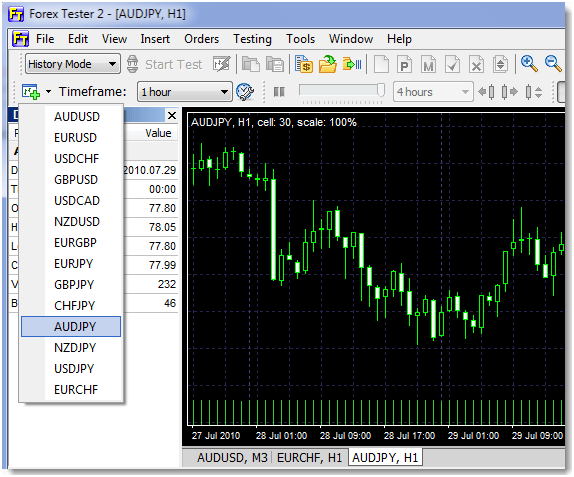The width and height of the screenshot is (574, 477).
Task: Click the high value 78.05
Action: [x=163, y=227]
